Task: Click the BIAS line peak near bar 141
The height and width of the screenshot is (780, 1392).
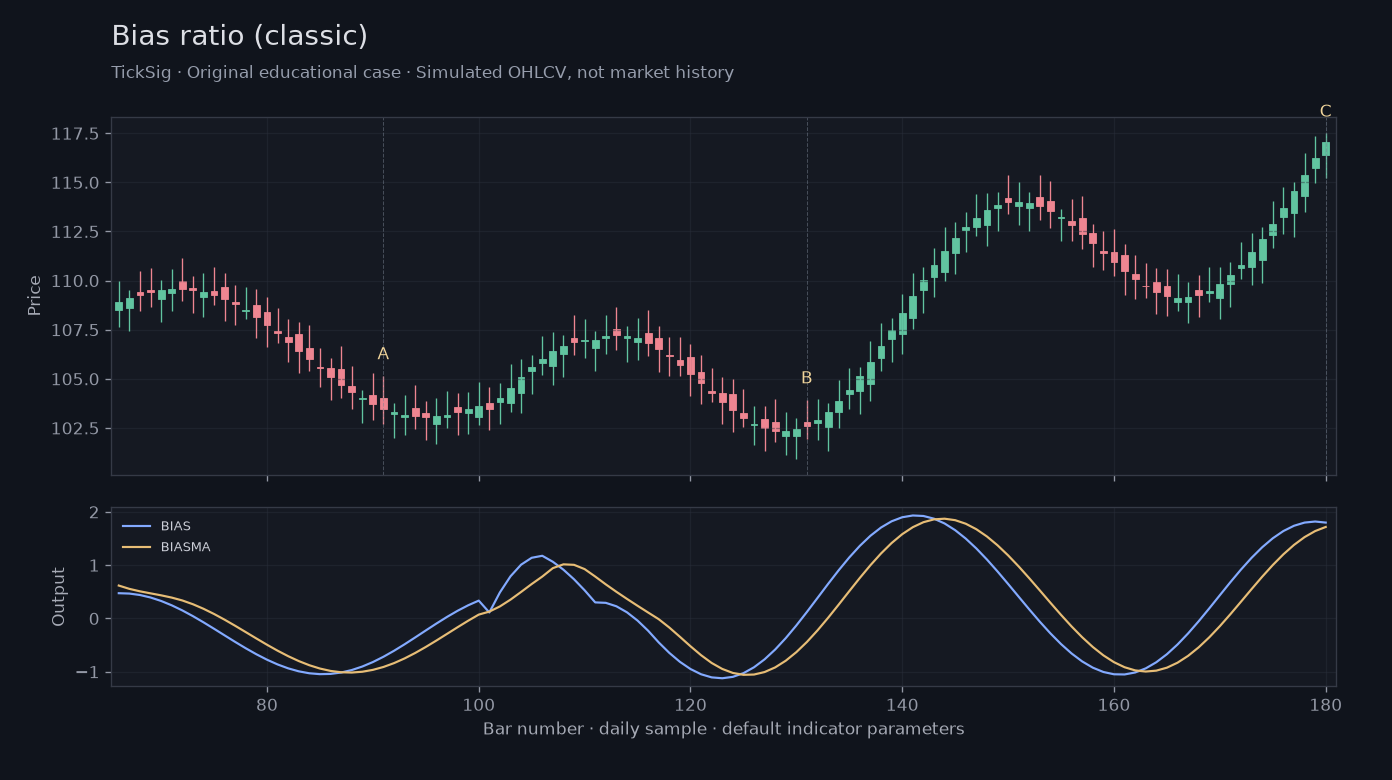Action: click(913, 515)
